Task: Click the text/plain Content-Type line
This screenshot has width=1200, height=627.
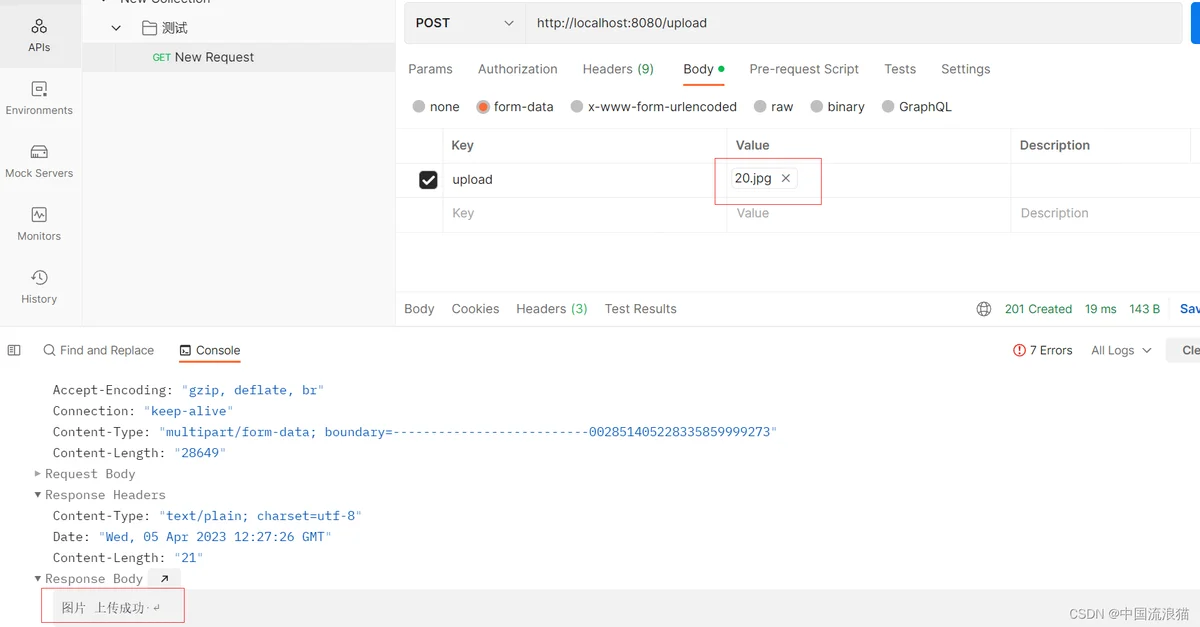Action: point(207,516)
